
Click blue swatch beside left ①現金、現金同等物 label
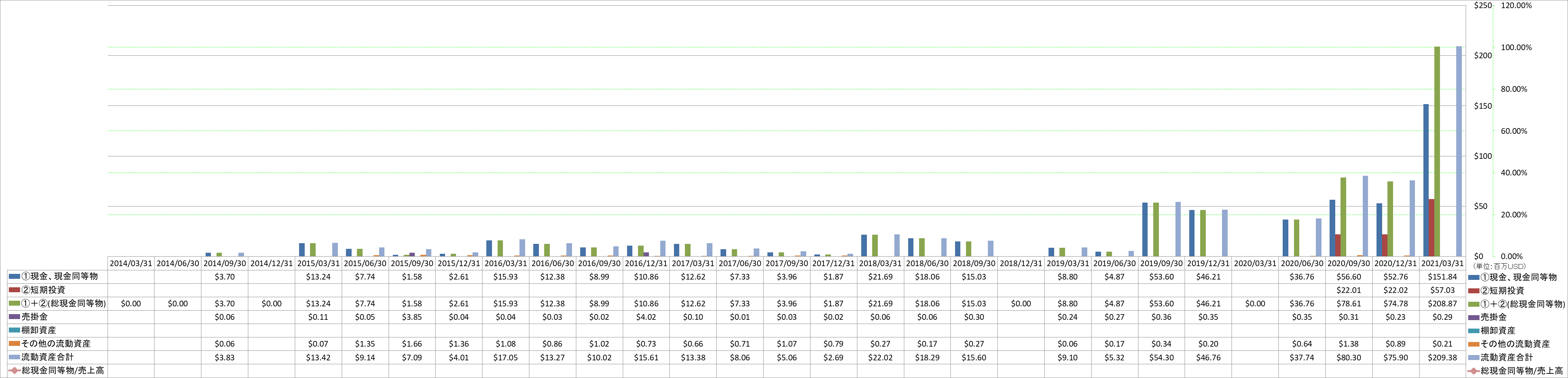14,276
